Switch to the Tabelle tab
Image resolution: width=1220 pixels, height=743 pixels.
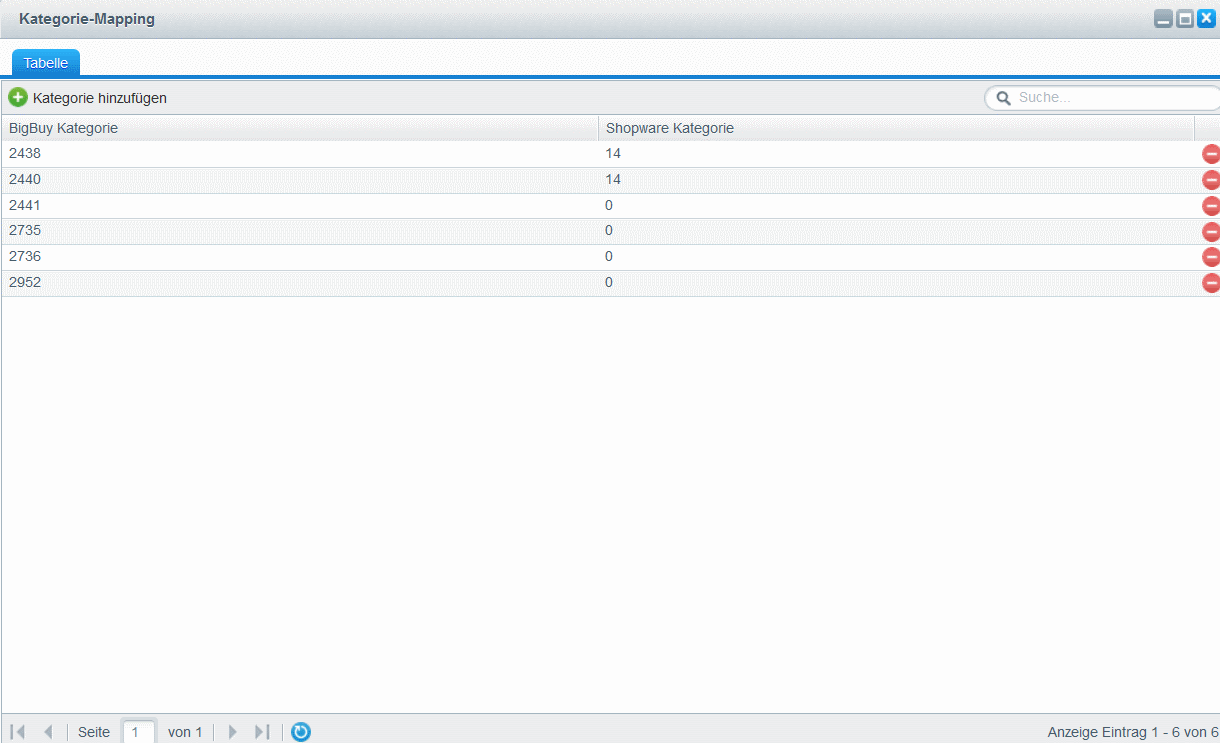point(46,63)
